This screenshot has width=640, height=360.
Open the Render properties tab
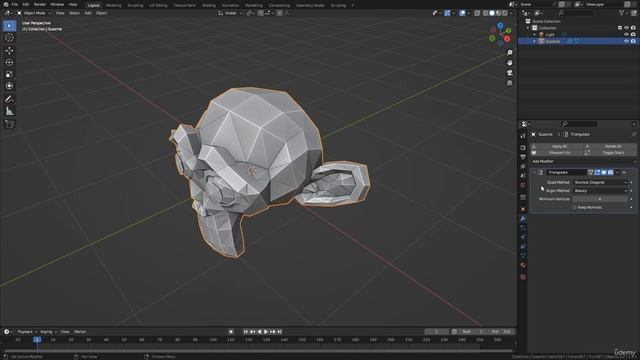click(523, 147)
